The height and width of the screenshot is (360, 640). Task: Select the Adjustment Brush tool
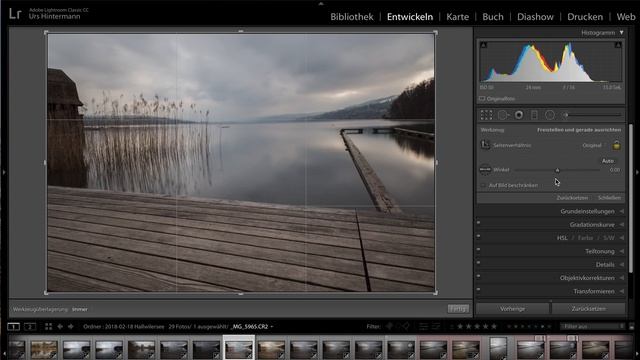pyautogui.click(x=566, y=115)
